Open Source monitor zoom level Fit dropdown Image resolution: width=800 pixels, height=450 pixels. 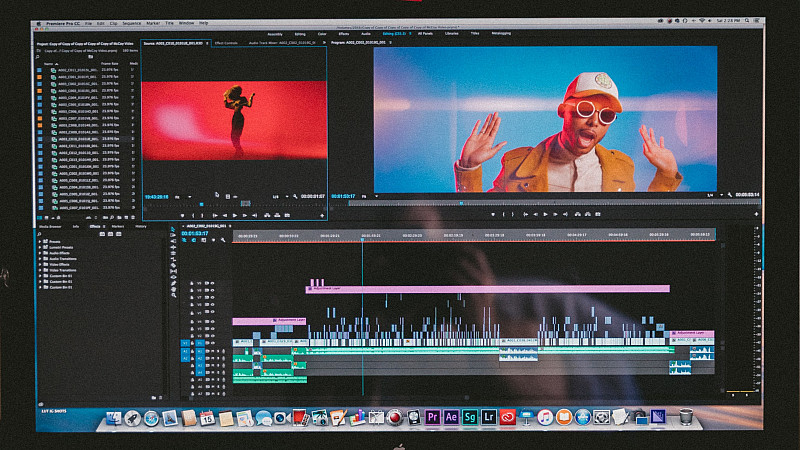point(184,197)
